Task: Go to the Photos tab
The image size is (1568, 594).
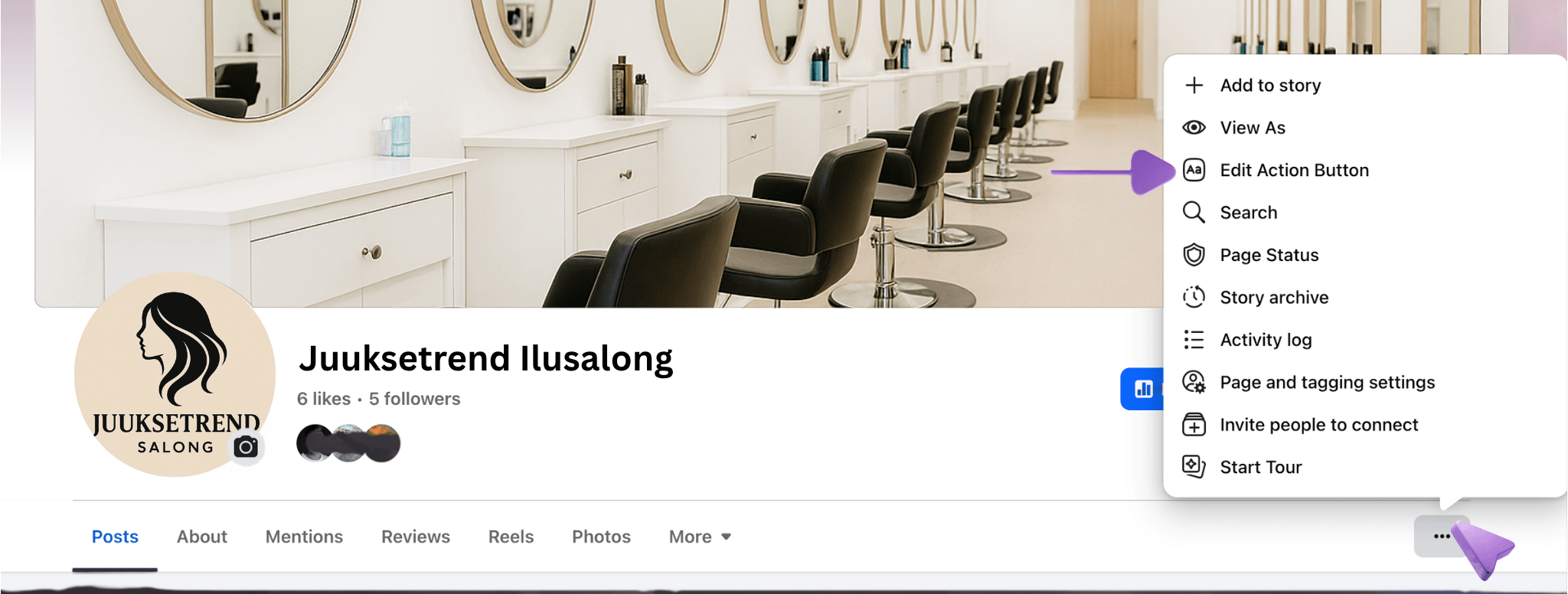Action: click(x=601, y=537)
